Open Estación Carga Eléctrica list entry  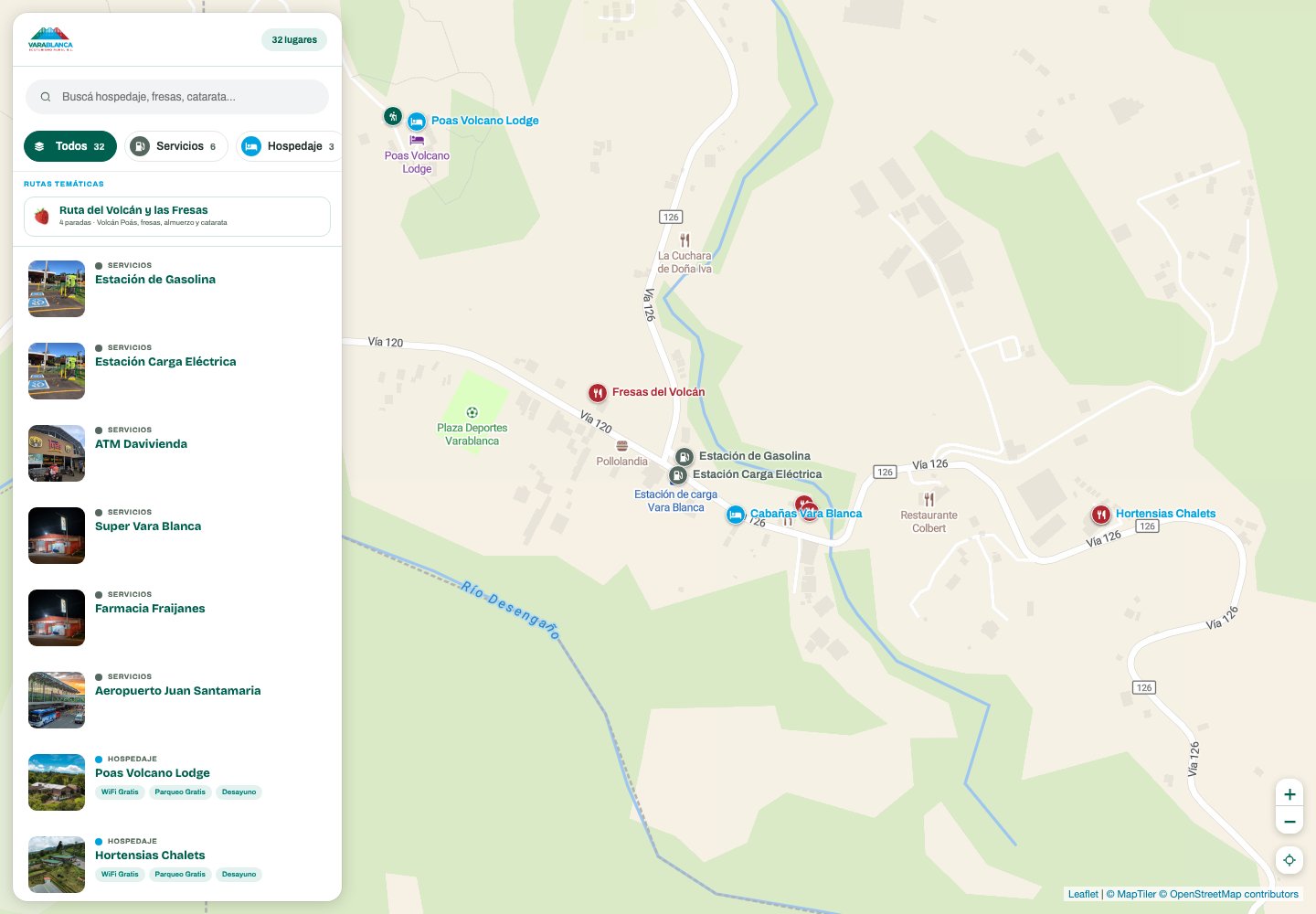(x=177, y=371)
